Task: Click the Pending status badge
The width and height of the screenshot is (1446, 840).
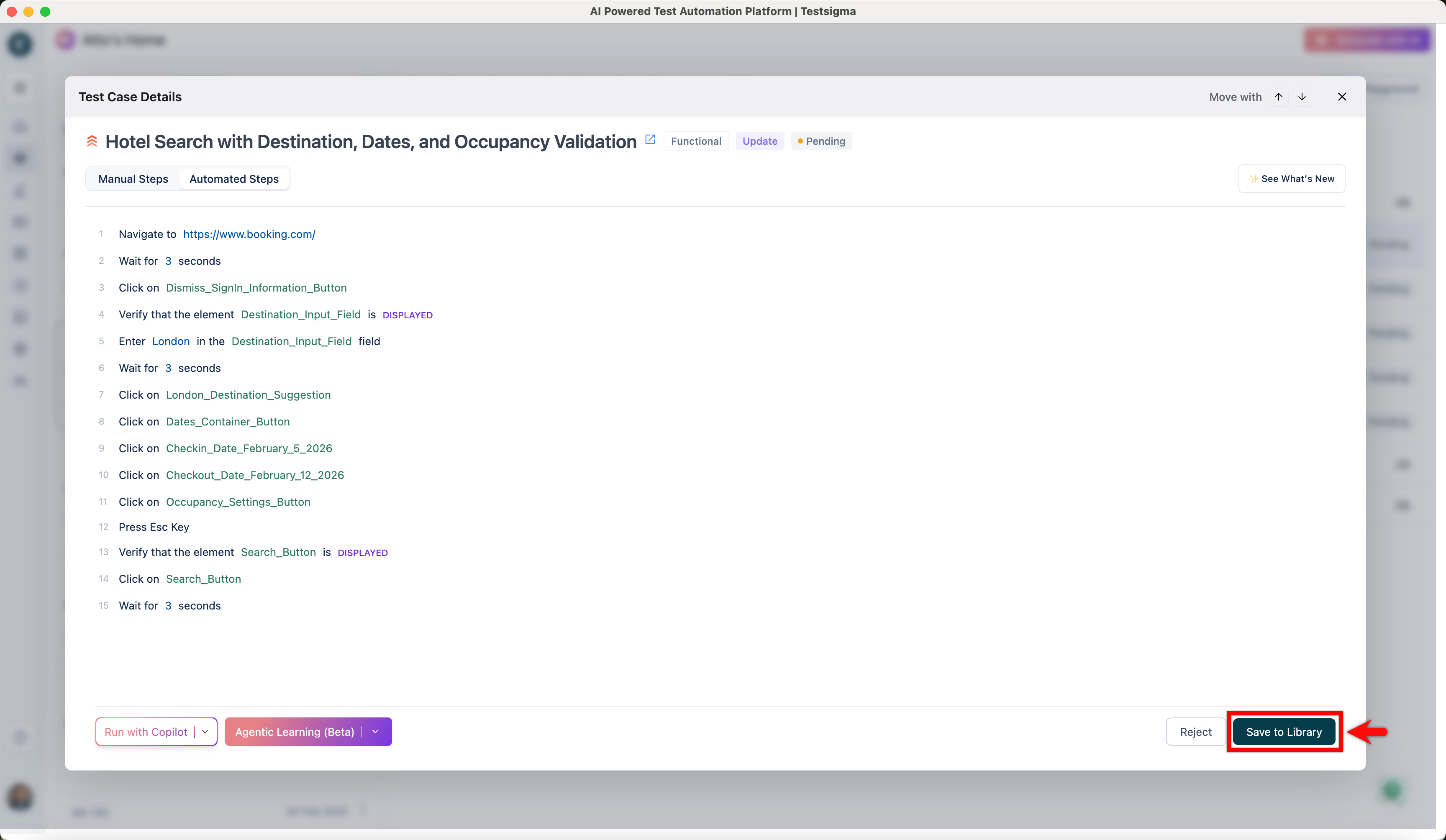Action: [x=821, y=141]
